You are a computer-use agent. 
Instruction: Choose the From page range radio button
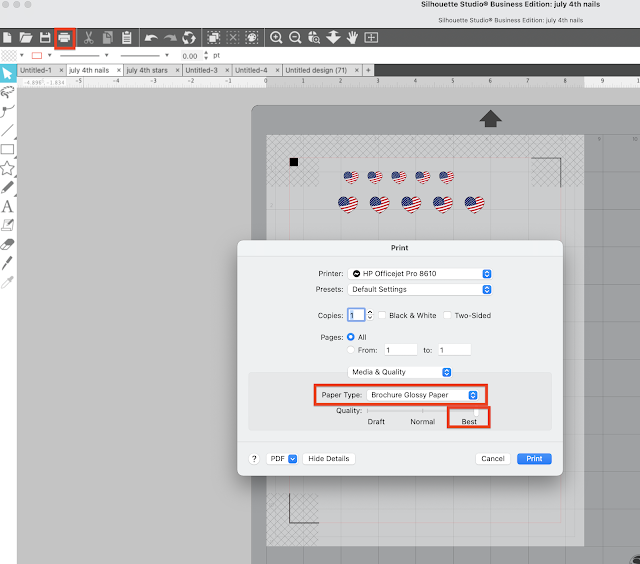tap(351, 350)
